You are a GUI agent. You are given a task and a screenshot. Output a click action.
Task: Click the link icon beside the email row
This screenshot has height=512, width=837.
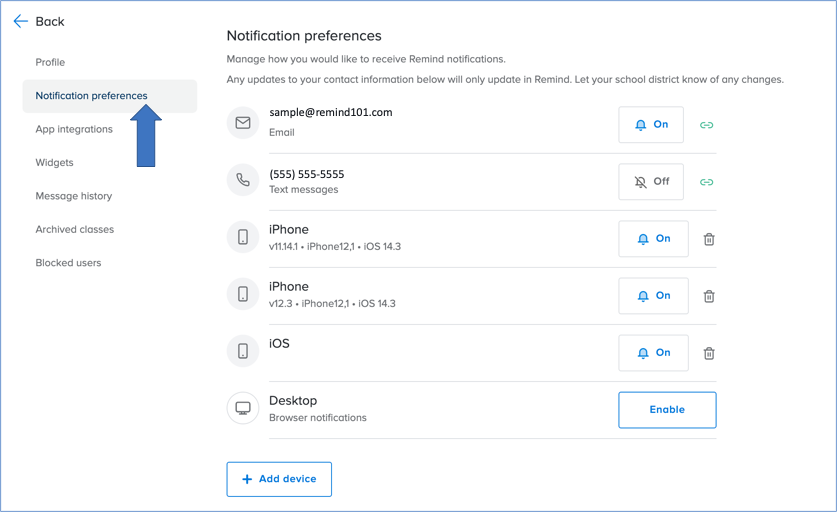coord(706,125)
